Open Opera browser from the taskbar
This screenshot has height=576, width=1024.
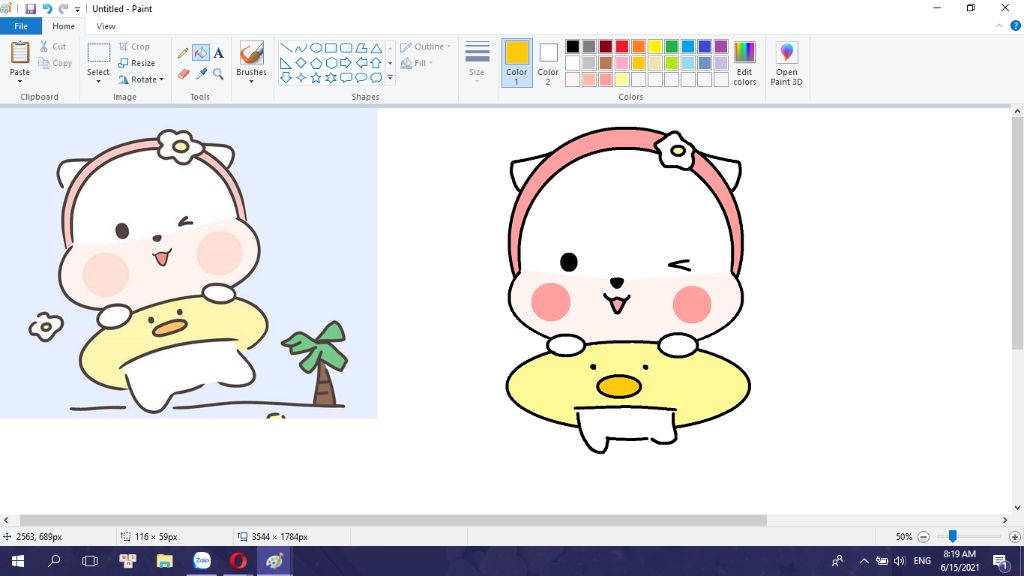238,561
